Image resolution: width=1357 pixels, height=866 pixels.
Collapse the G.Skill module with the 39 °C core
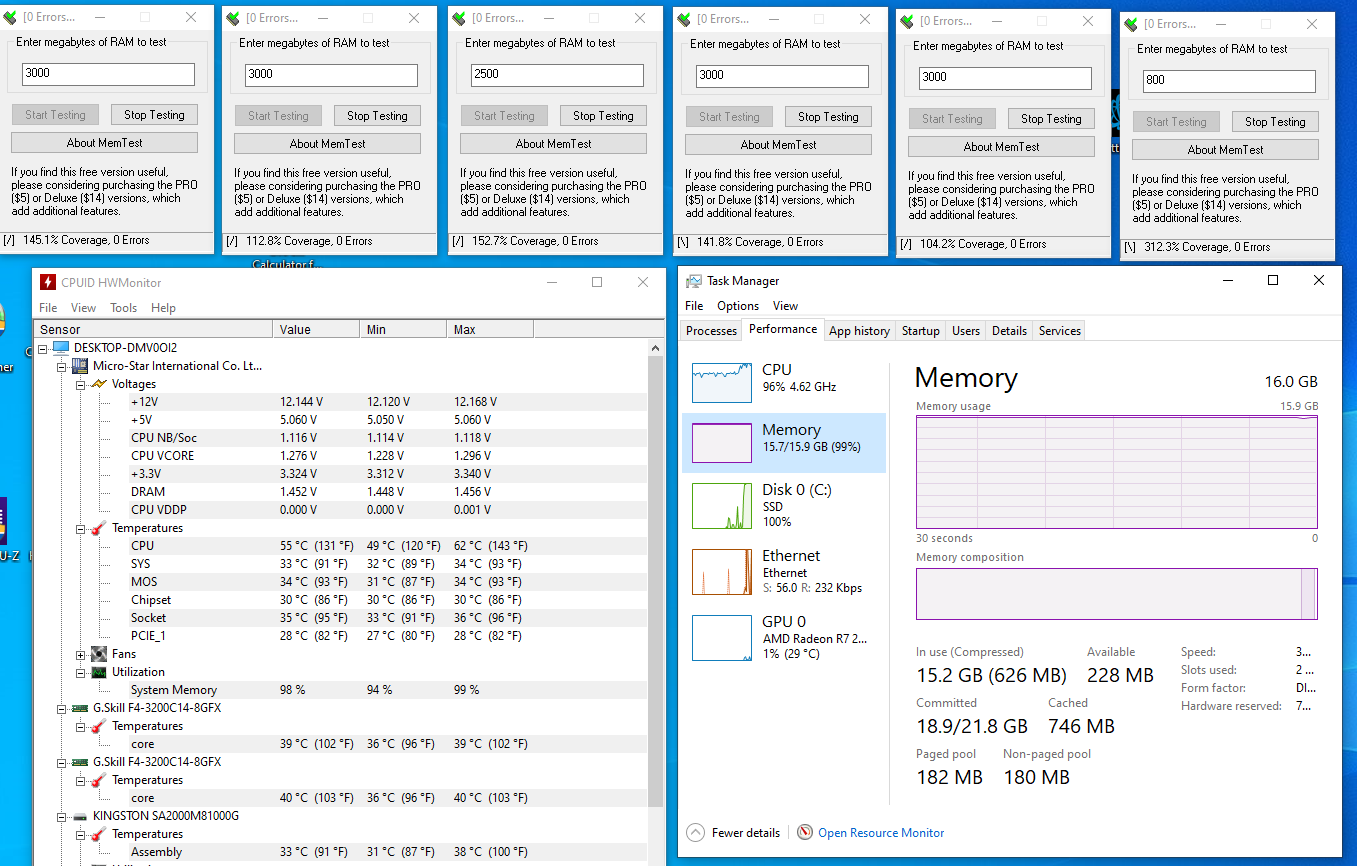(62, 708)
